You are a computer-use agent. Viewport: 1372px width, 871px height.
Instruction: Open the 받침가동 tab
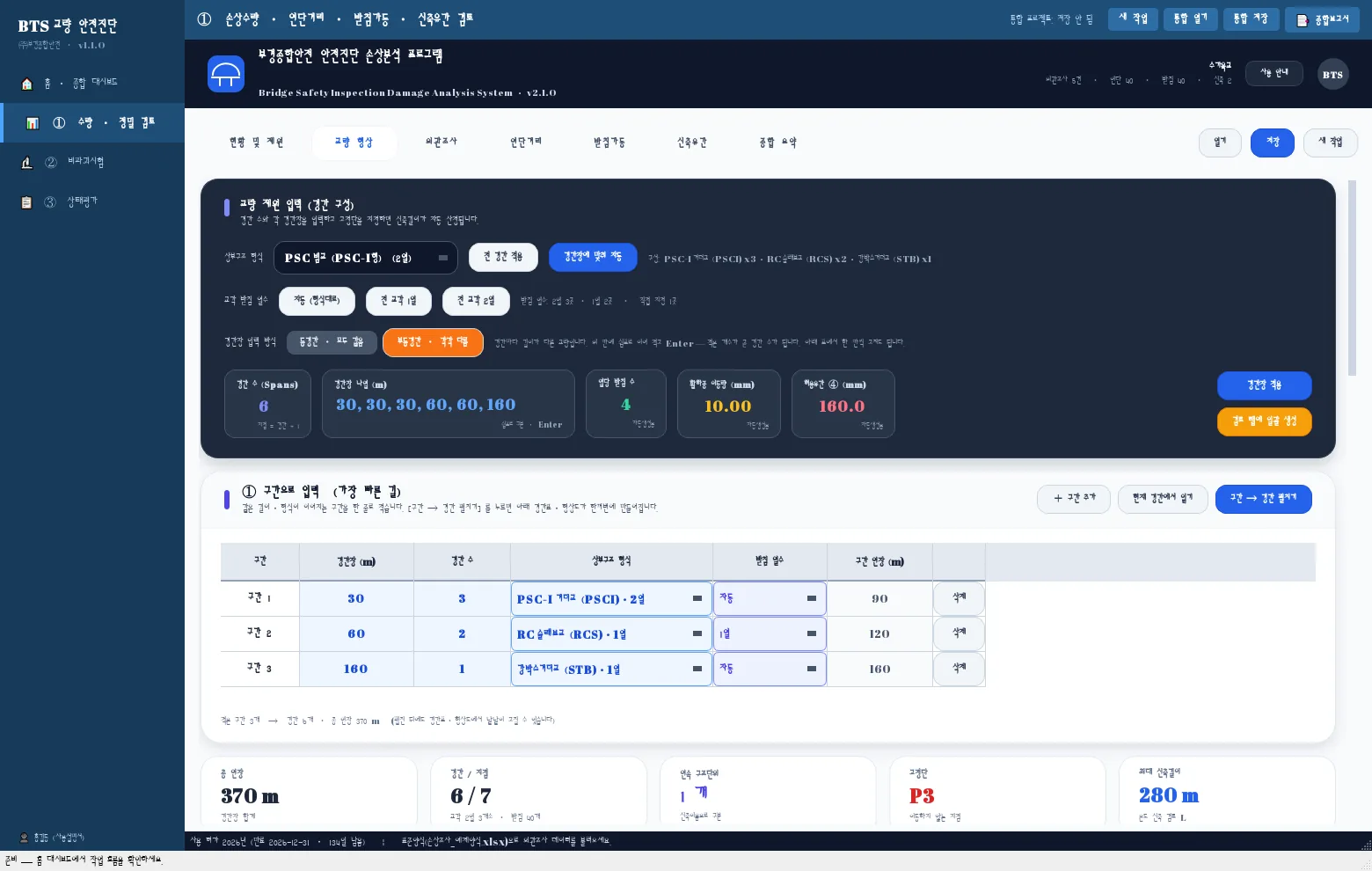pyautogui.click(x=609, y=142)
